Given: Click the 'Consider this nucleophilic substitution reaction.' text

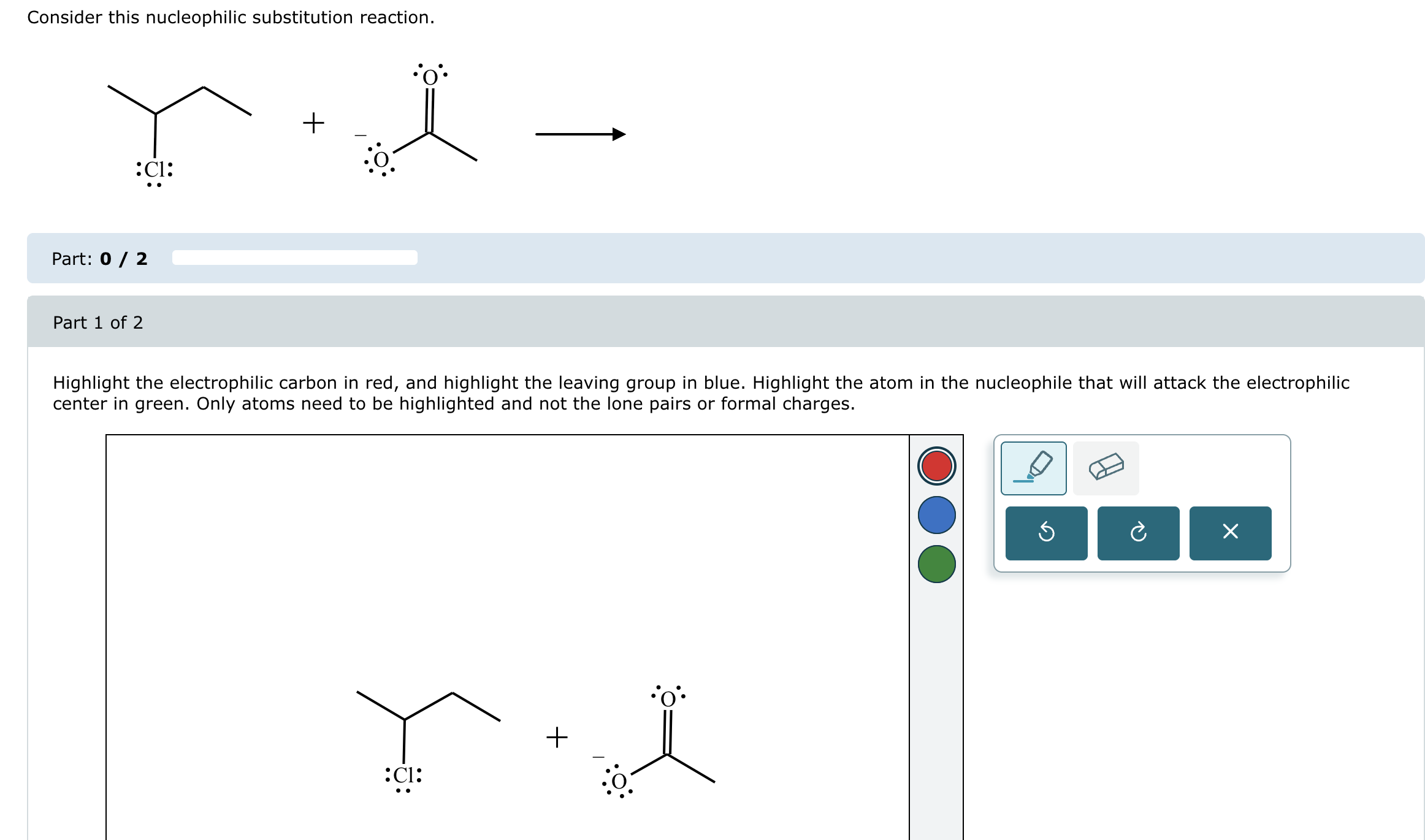Looking at the screenshot, I should coord(231,17).
